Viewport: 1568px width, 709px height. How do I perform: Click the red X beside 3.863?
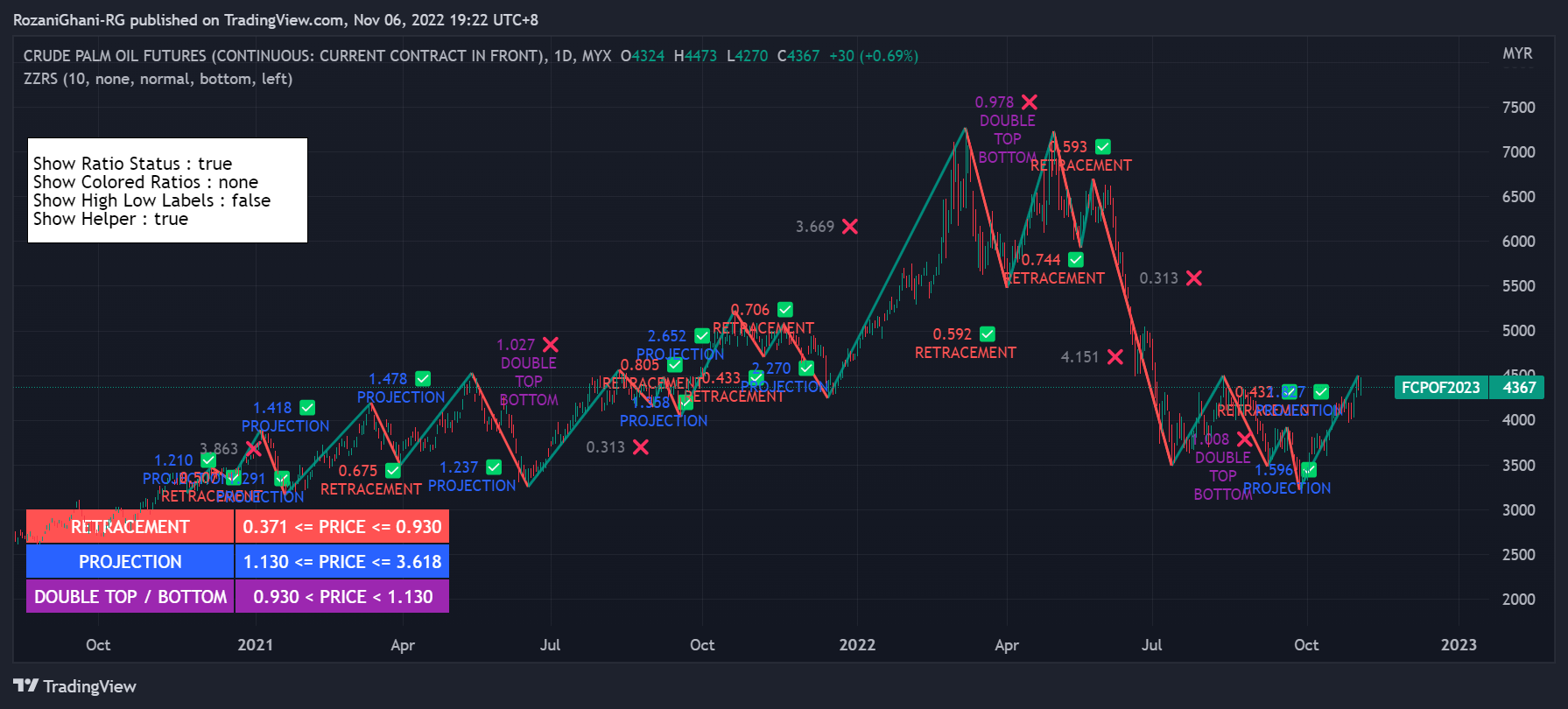254,449
